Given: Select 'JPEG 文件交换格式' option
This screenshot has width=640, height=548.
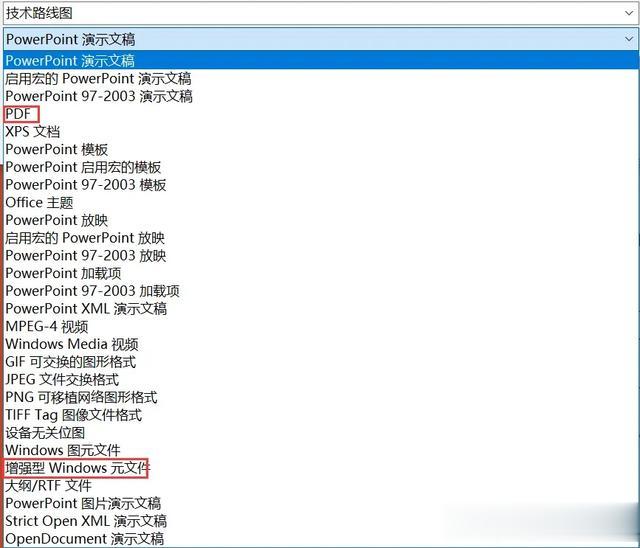Looking at the screenshot, I should 321,380.
